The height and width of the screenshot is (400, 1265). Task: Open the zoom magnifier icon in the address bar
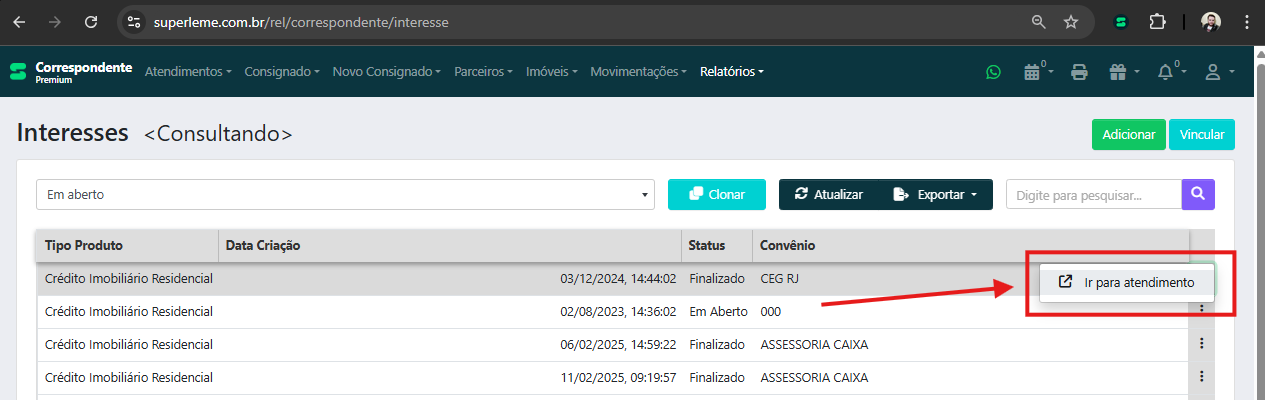pos(1039,21)
